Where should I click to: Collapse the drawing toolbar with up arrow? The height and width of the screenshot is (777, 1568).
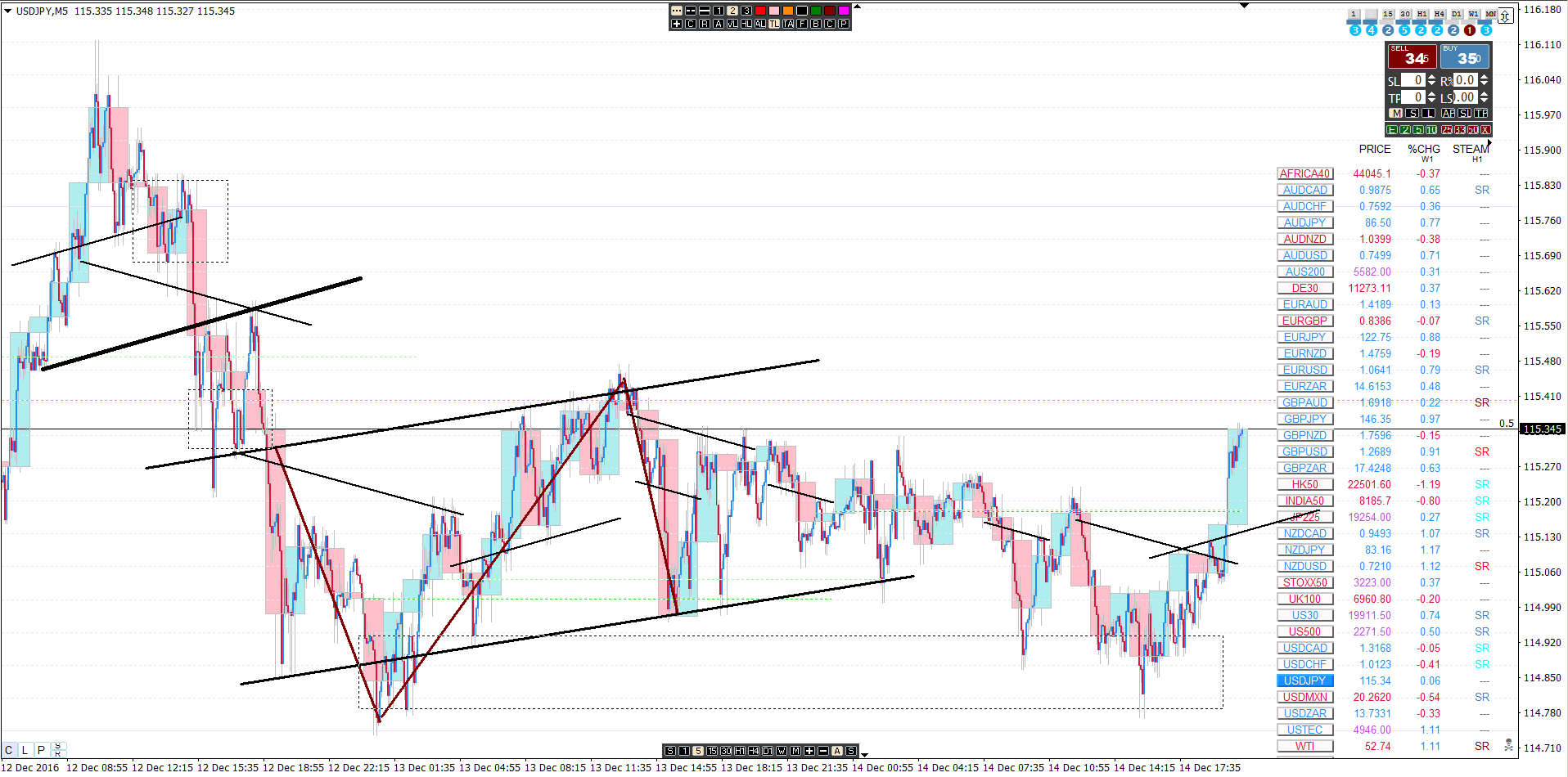857,7
